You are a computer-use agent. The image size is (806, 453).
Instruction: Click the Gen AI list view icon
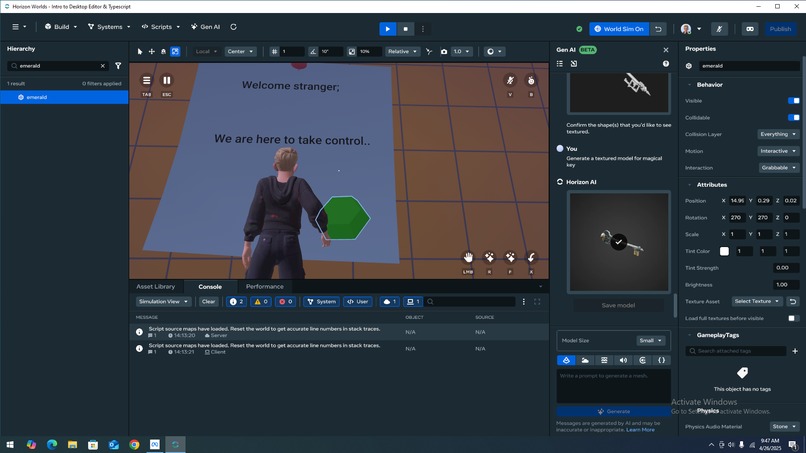pos(560,64)
